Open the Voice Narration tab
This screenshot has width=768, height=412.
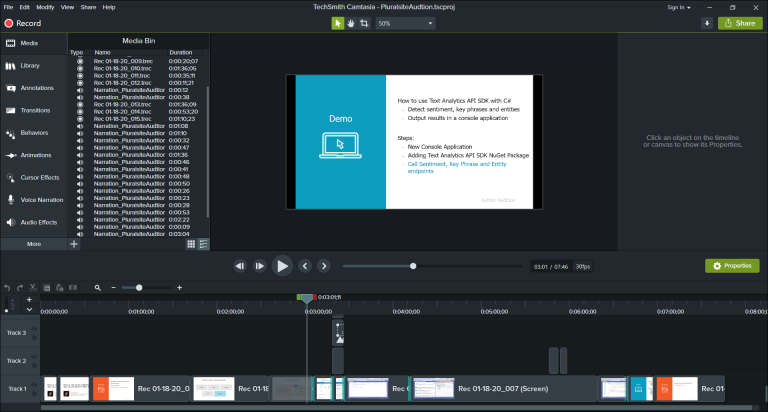(x=33, y=200)
